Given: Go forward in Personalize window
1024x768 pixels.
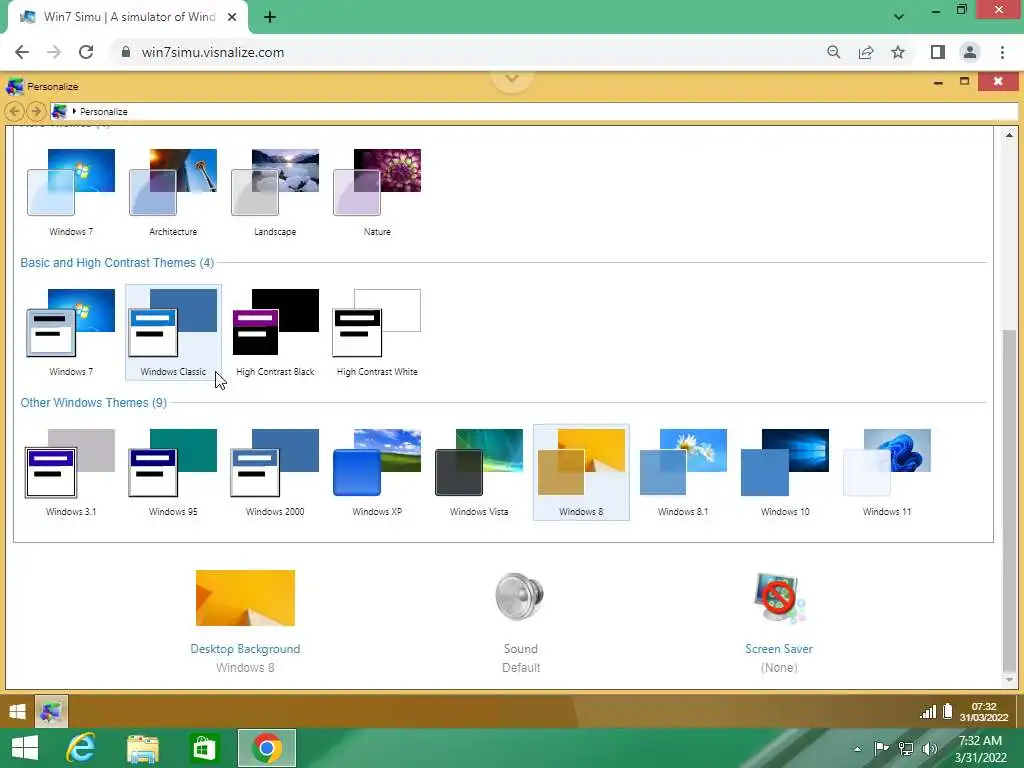Looking at the screenshot, I should click(x=37, y=111).
